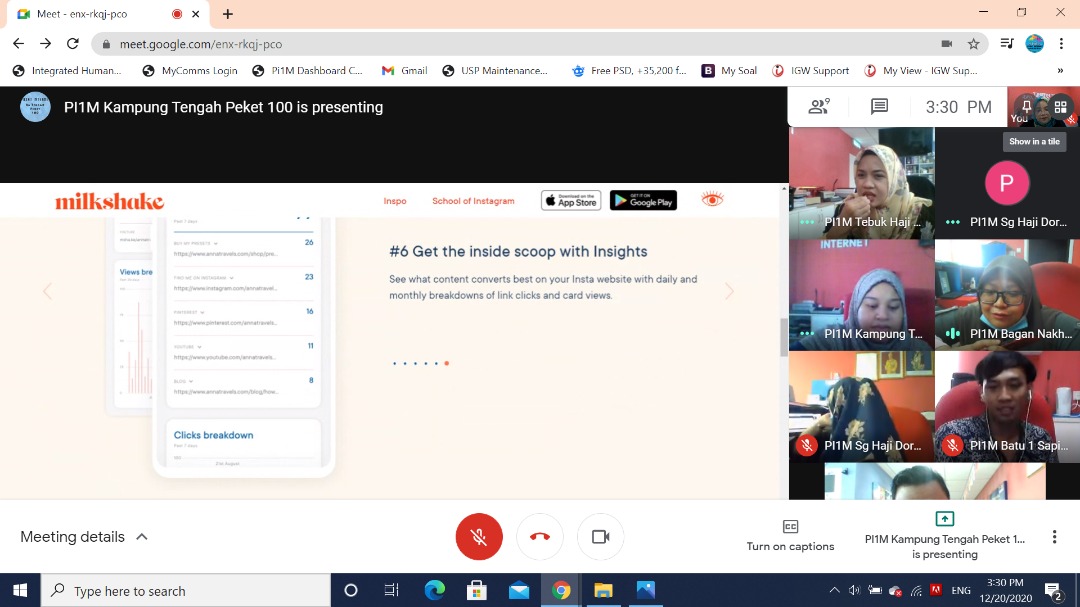
Task: Open the participants list icon
Action: pos(819,107)
